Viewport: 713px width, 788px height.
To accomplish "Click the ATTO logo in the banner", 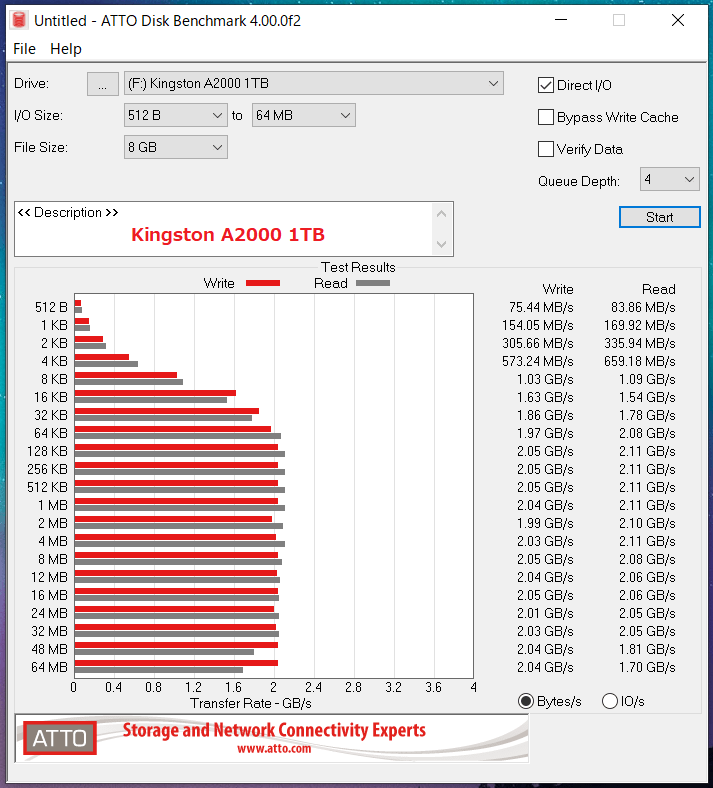I will point(60,738).
